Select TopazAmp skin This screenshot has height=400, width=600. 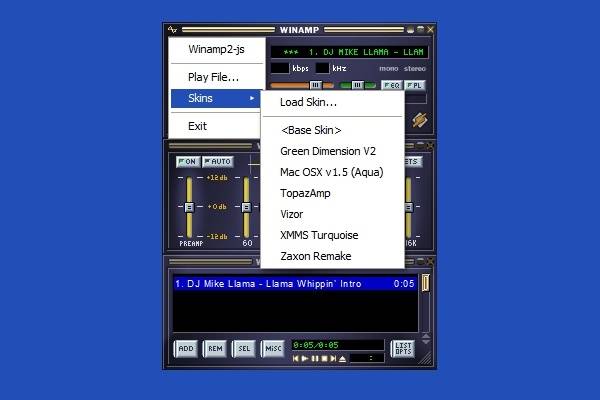coord(332,193)
